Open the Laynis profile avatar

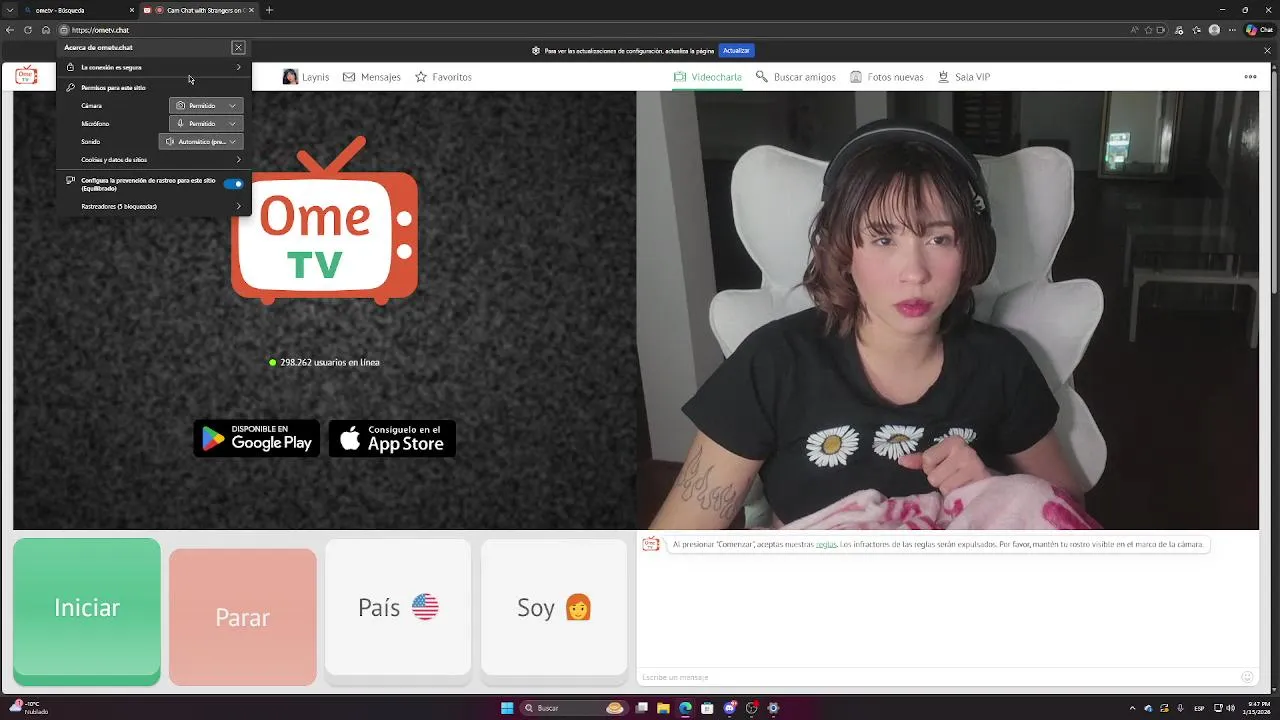point(290,77)
